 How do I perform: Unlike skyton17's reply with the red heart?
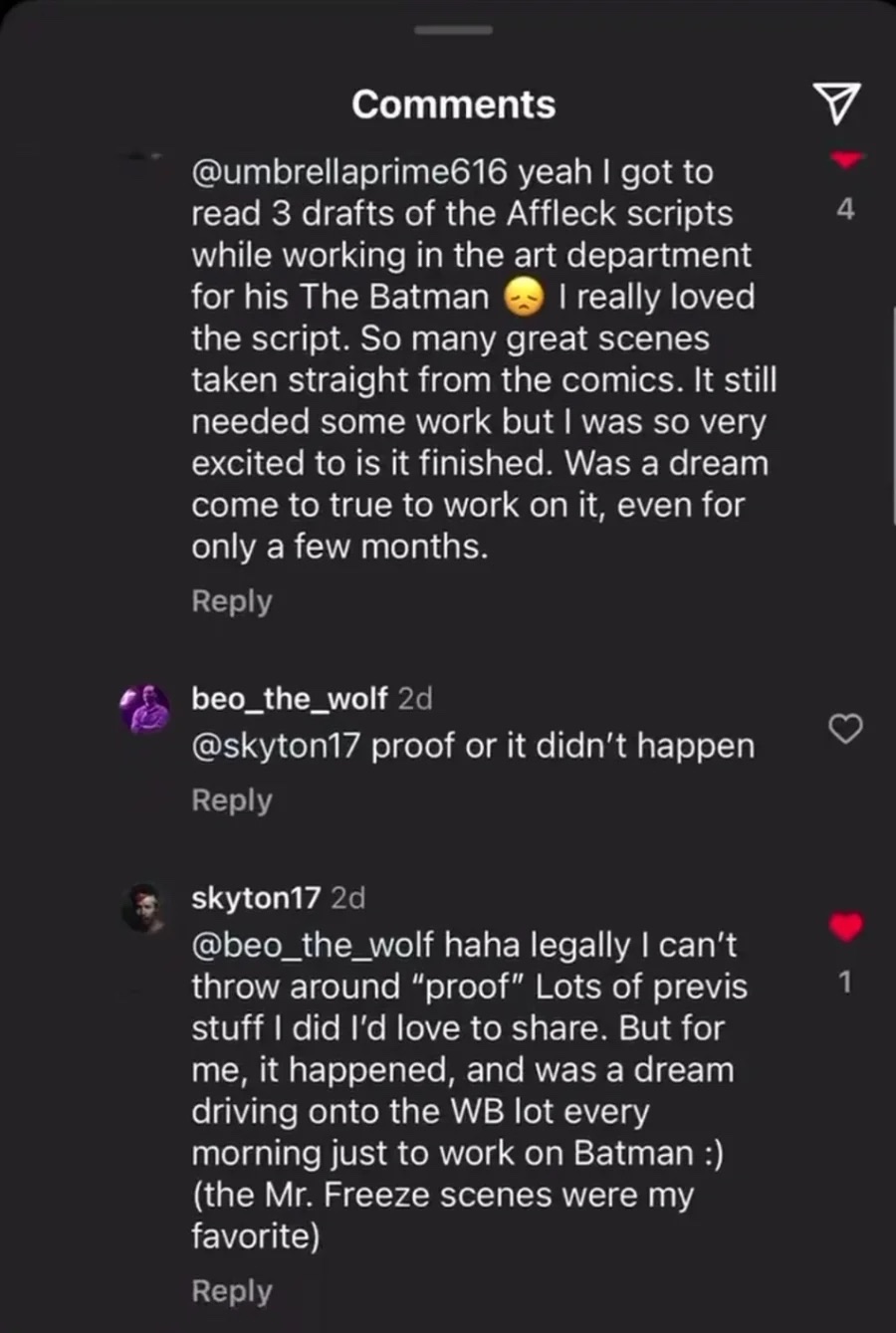click(845, 928)
